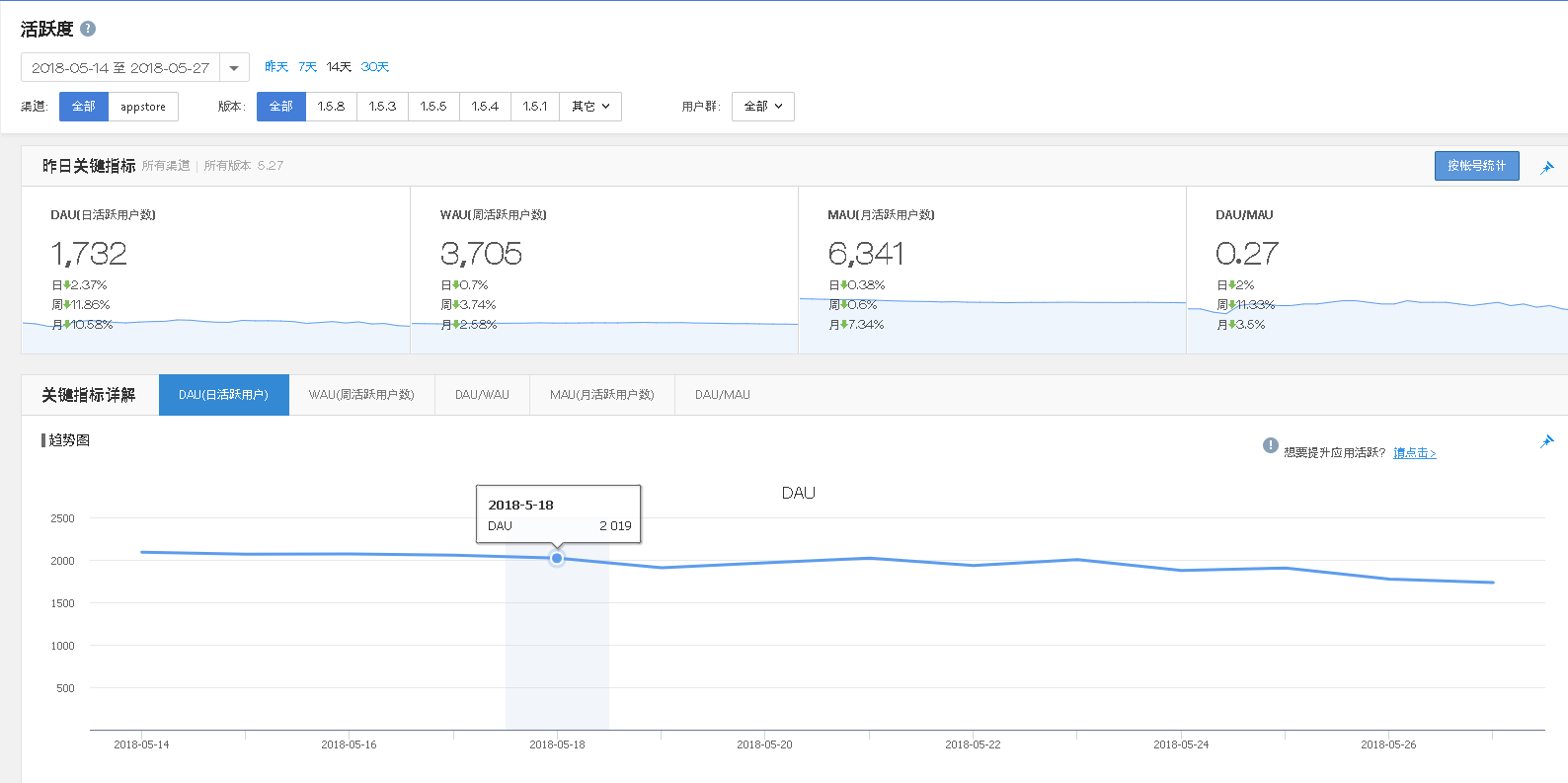The width and height of the screenshot is (1568, 783).
Task: Open the 用户群 全部 dropdown
Action: [763, 107]
